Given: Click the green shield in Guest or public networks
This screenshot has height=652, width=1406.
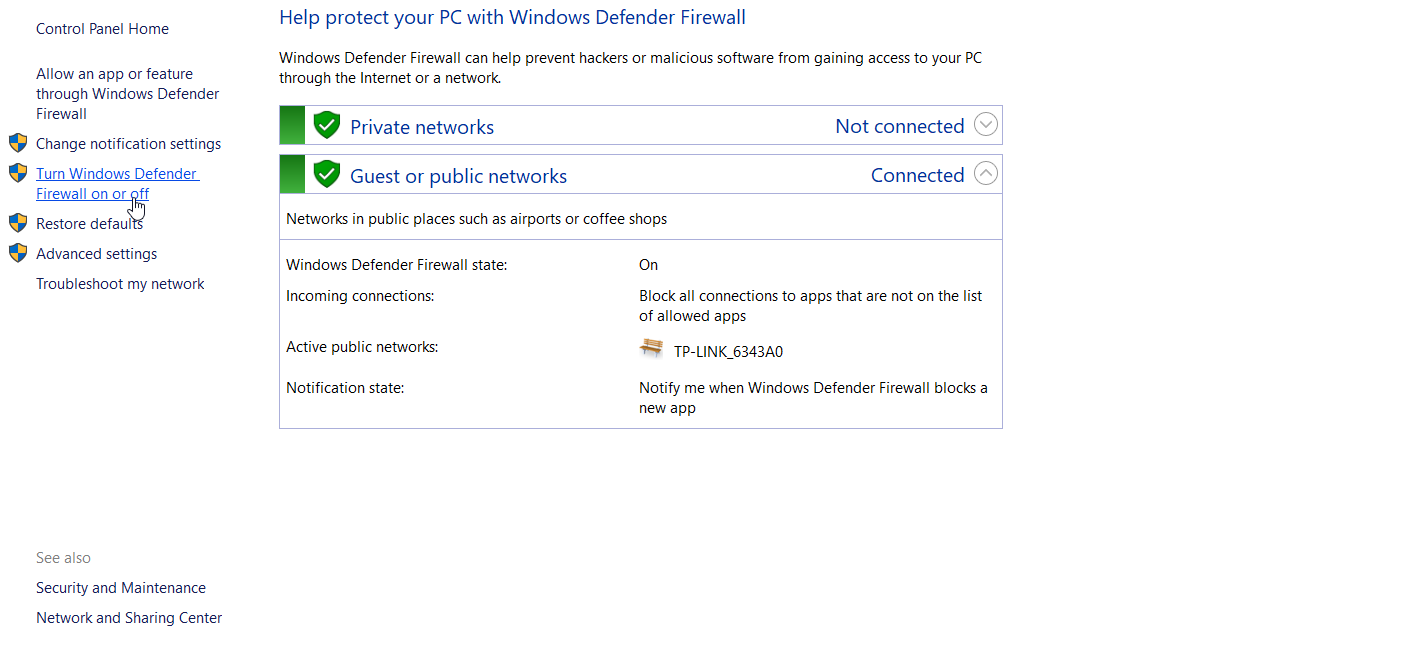Looking at the screenshot, I should [327, 174].
